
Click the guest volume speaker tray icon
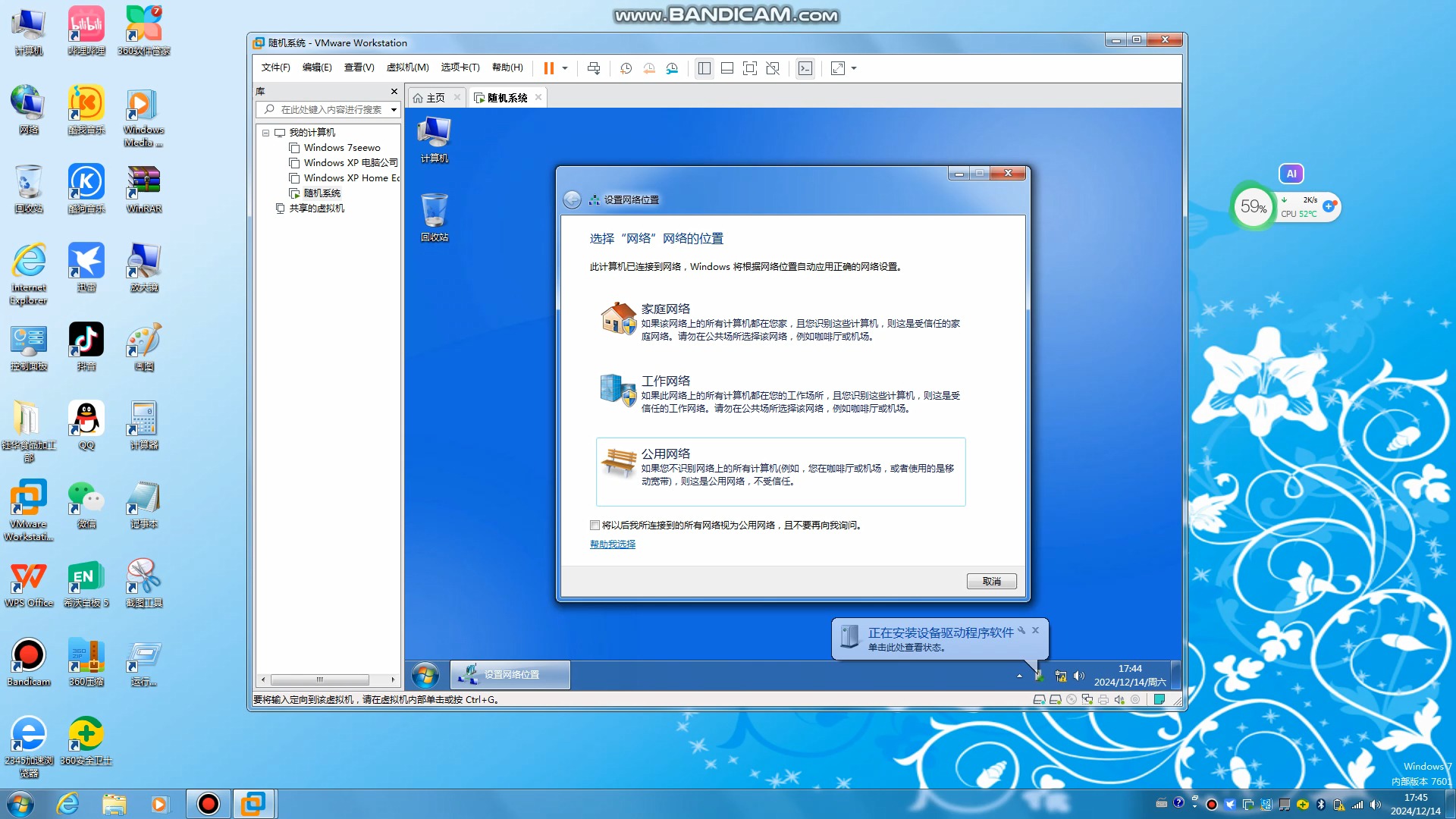(x=1079, y=676)
